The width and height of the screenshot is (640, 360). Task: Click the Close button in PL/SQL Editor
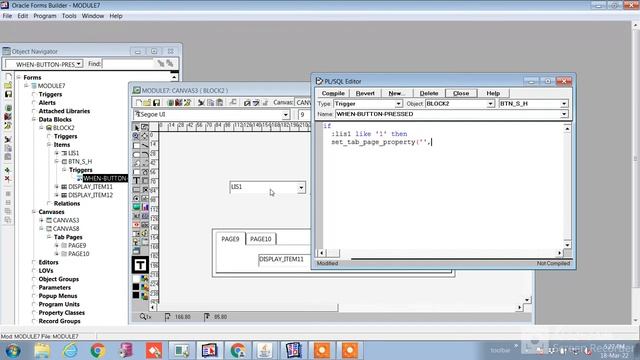(x=461, y=93)
